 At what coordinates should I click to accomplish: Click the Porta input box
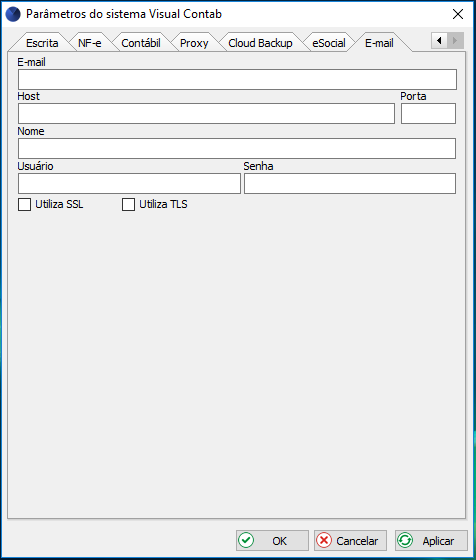[x=428, y=114]
